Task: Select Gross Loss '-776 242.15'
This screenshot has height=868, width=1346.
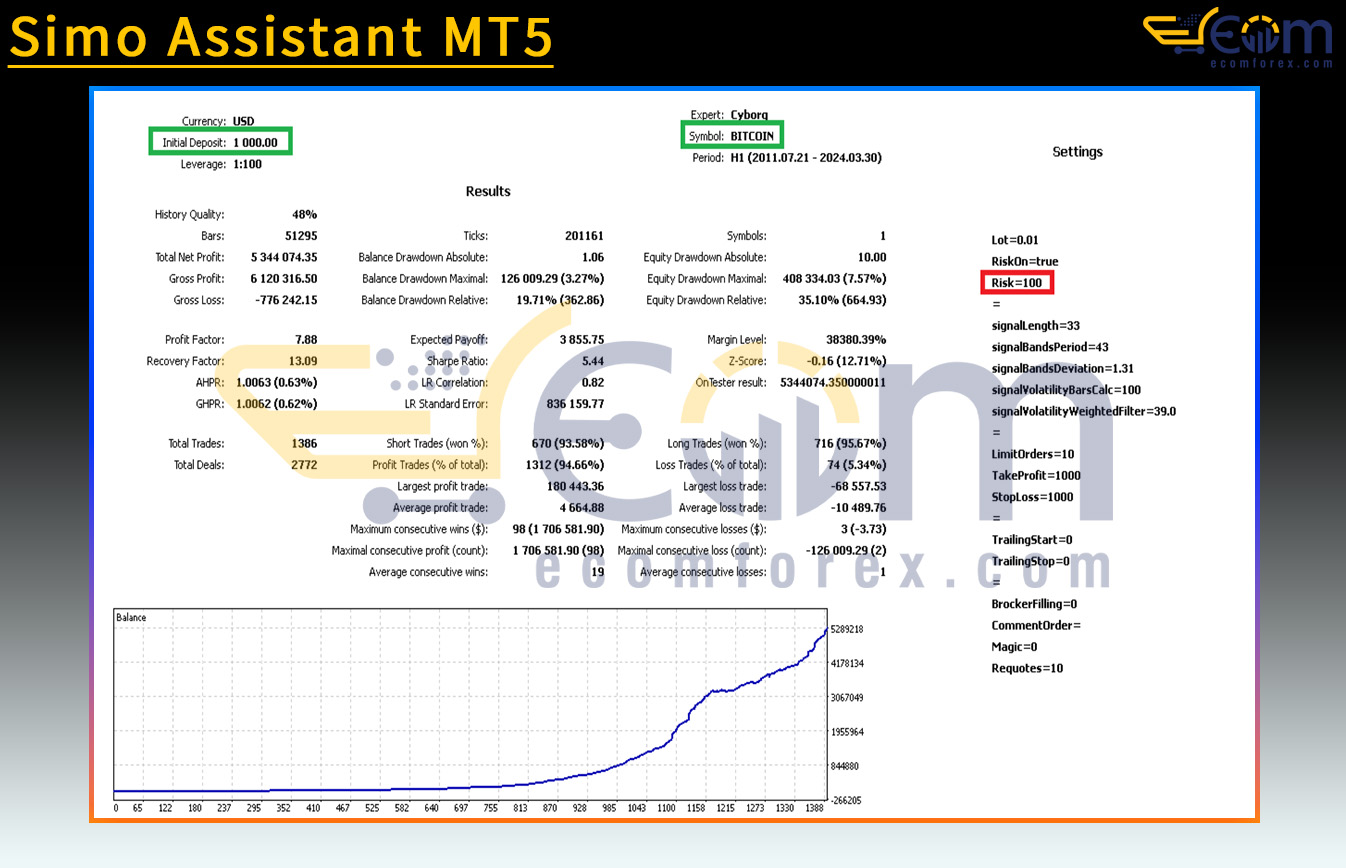Action: click(286, 300)
